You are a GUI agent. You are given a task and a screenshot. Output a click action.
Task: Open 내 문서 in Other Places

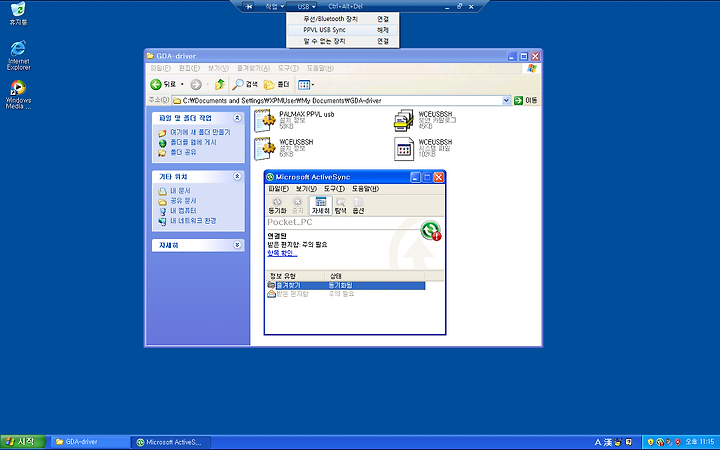pos(180,191)
